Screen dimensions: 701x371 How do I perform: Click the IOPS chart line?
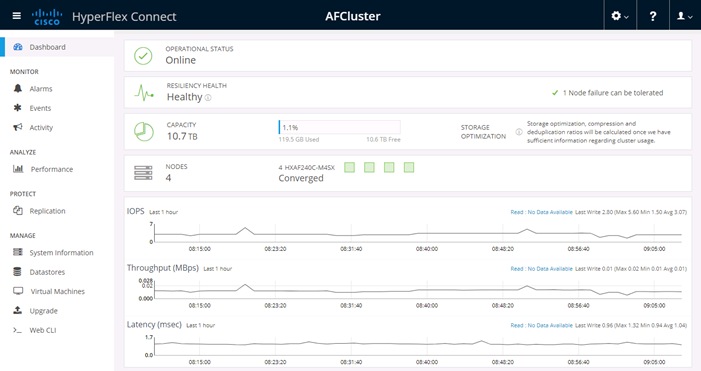pos(418,233)
